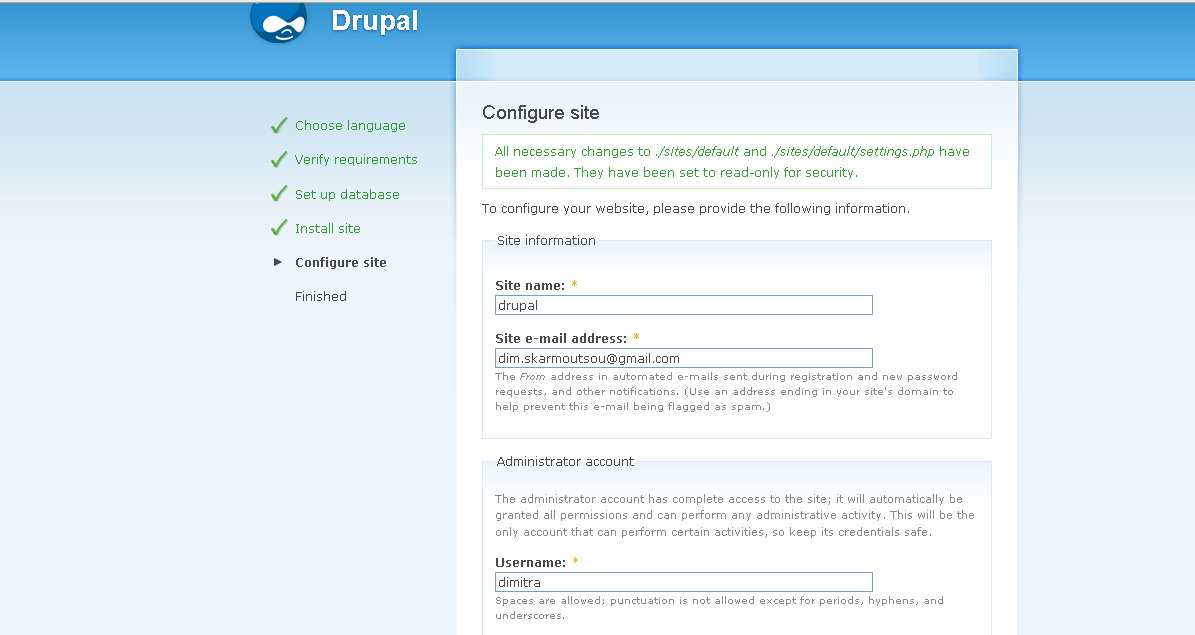Click the From address help description
The height and width of the screenshot is (635, 1195).
726,392
